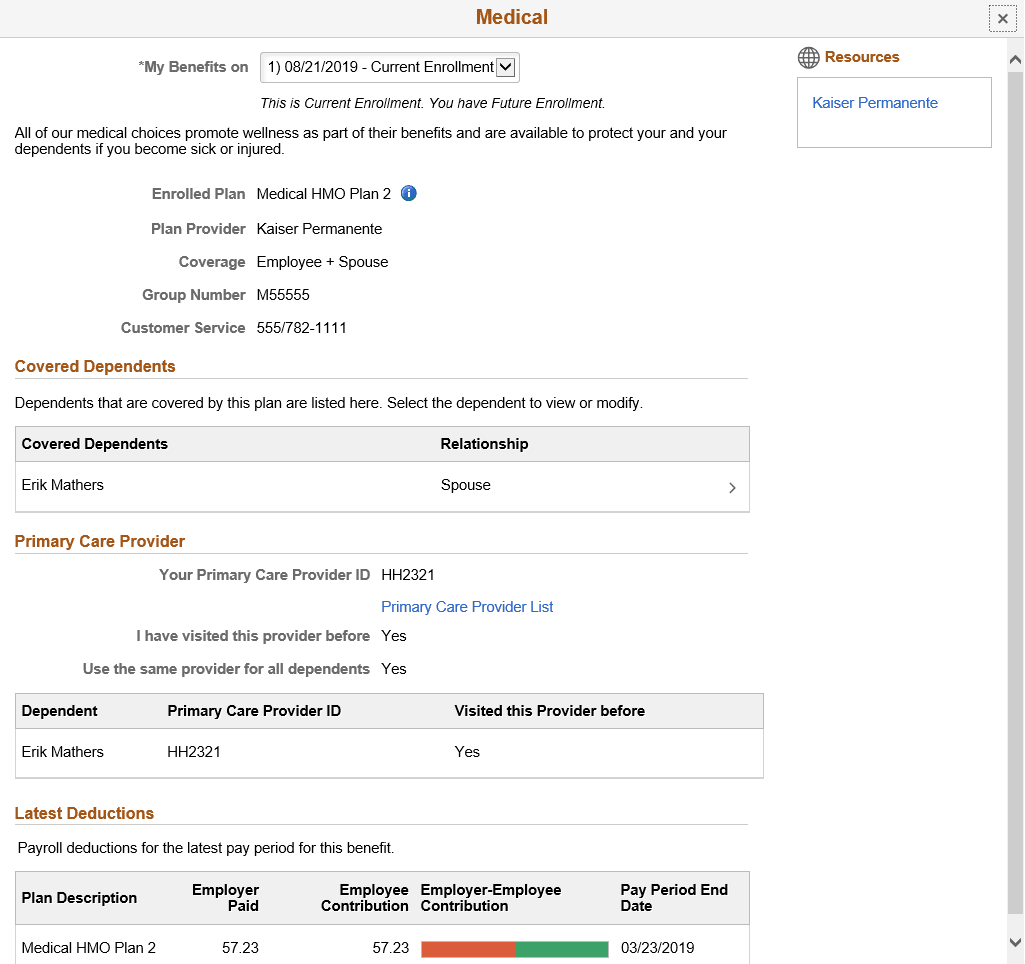Click the Visited this Provider before column header
This screenshot has width=1025, height=964.
549,711
